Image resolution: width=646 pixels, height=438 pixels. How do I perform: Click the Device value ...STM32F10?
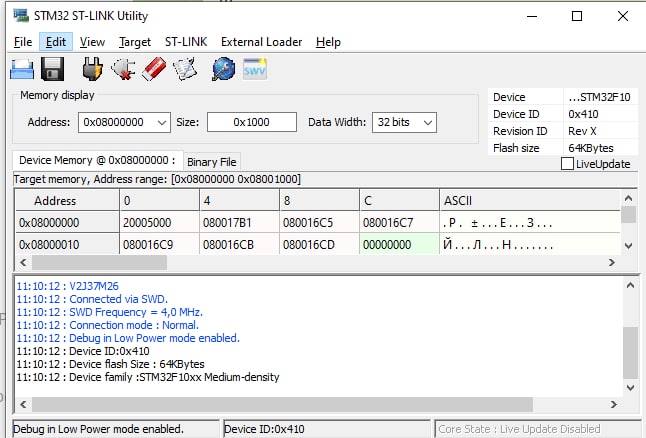click(x=599, y=97)
